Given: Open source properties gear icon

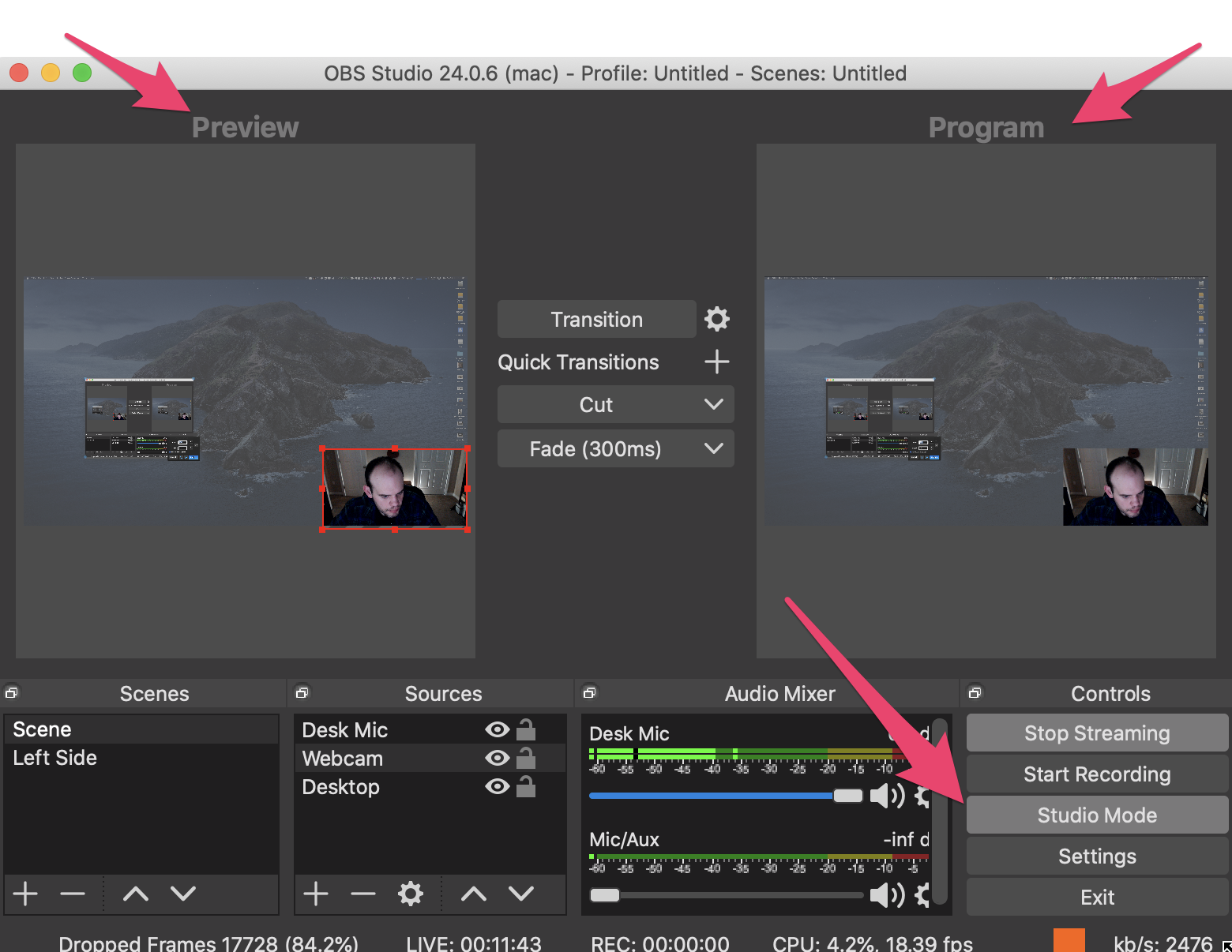Looking at the screenshot, I should click(411, 894).
